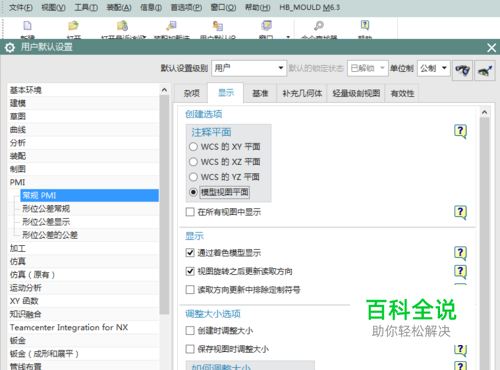Uncheck 视图旋转之后更新读取方向 checkbox
500x370 pixels.
click(190, 271)
